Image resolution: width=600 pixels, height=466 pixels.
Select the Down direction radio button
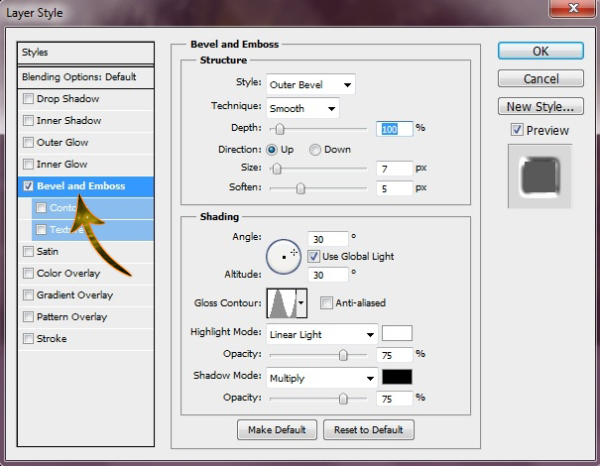[x=315, y=149]
